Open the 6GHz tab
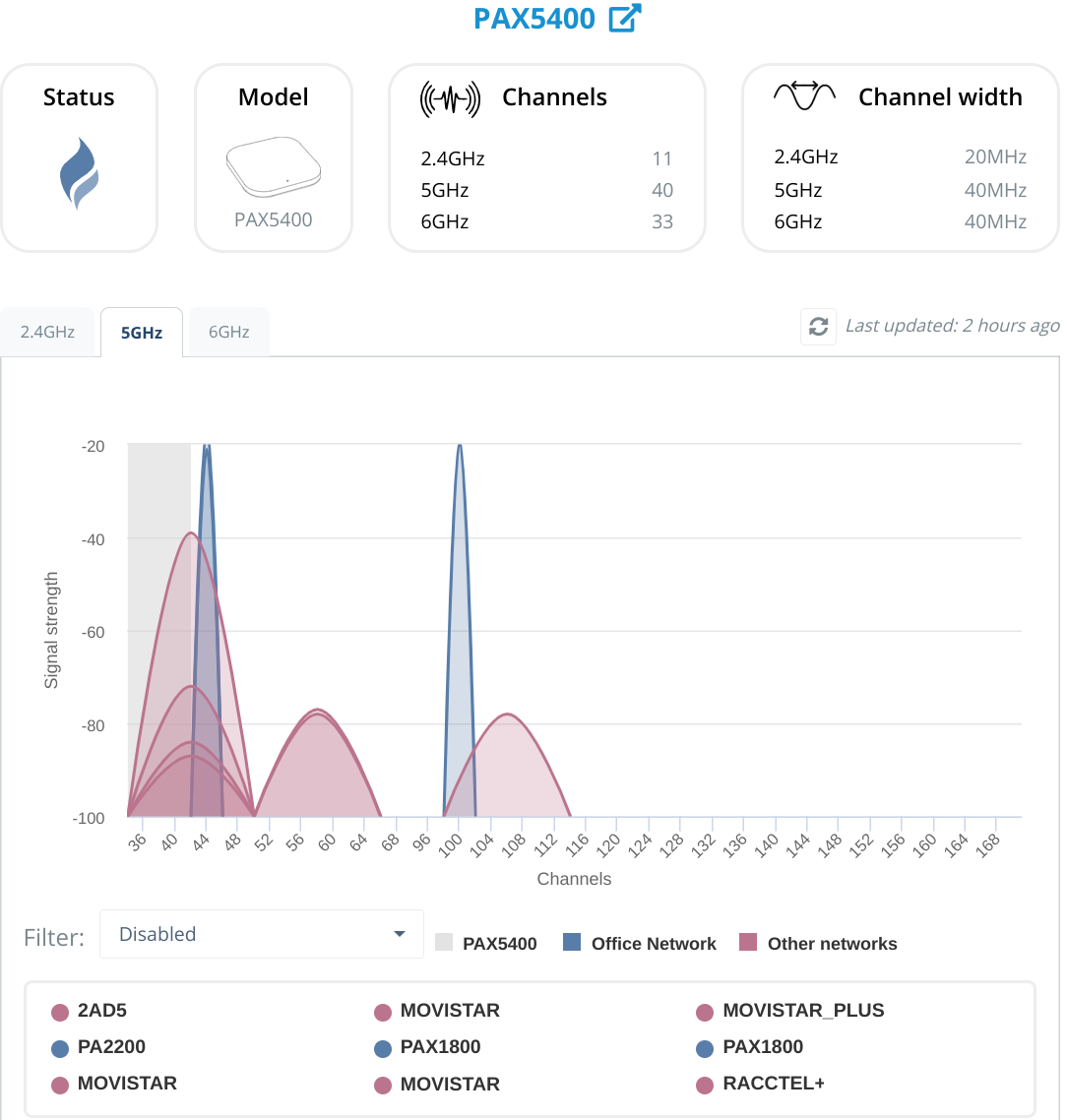Image resolution: width=1067 pixels, height=1120 pixels. coord(228,332)
